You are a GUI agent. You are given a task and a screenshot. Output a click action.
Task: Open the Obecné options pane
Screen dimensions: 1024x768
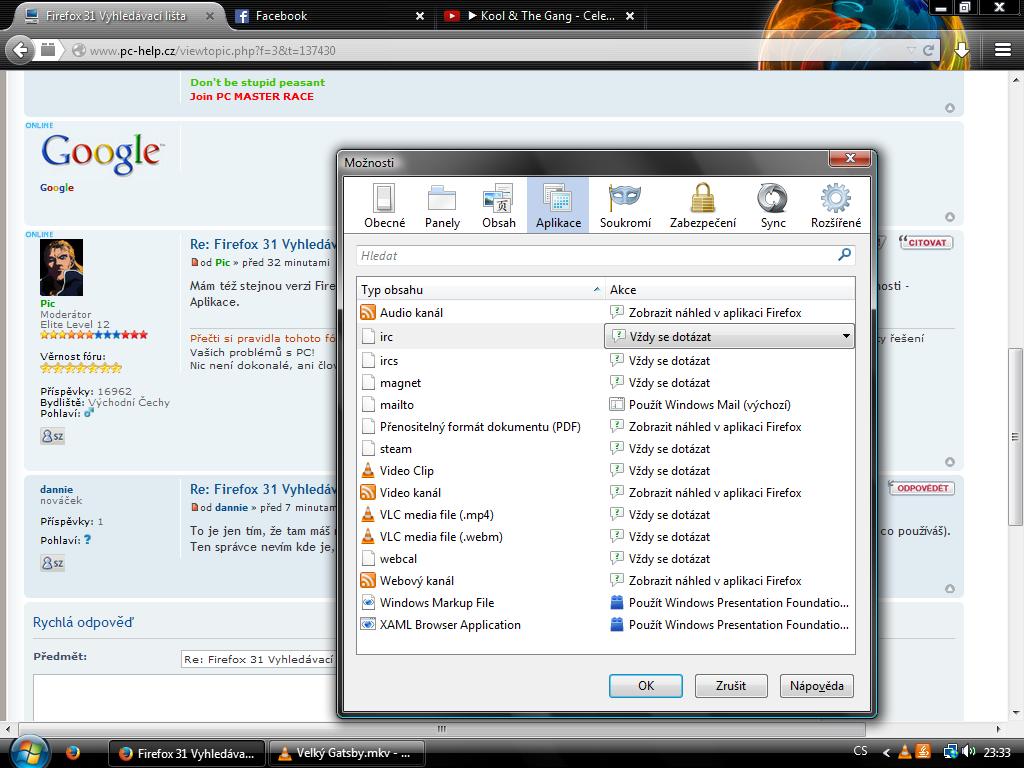pos(384,206)
